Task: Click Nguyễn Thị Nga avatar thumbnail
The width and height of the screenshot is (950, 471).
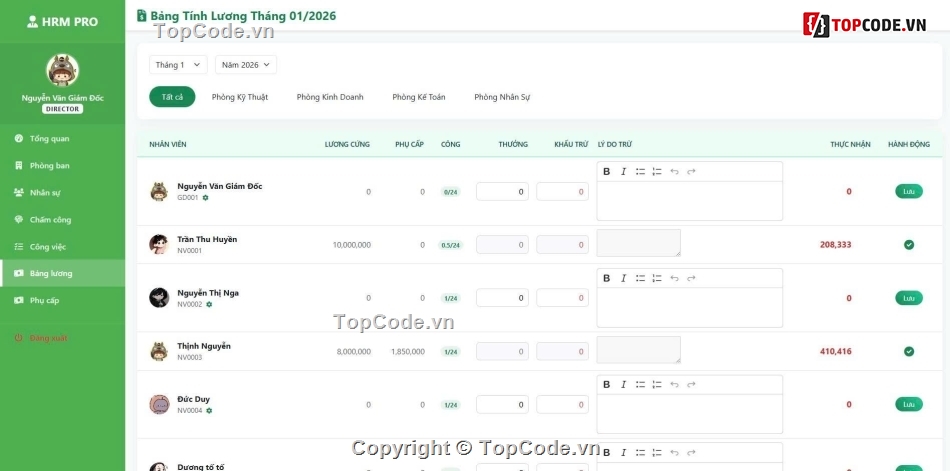Action: 159,298
